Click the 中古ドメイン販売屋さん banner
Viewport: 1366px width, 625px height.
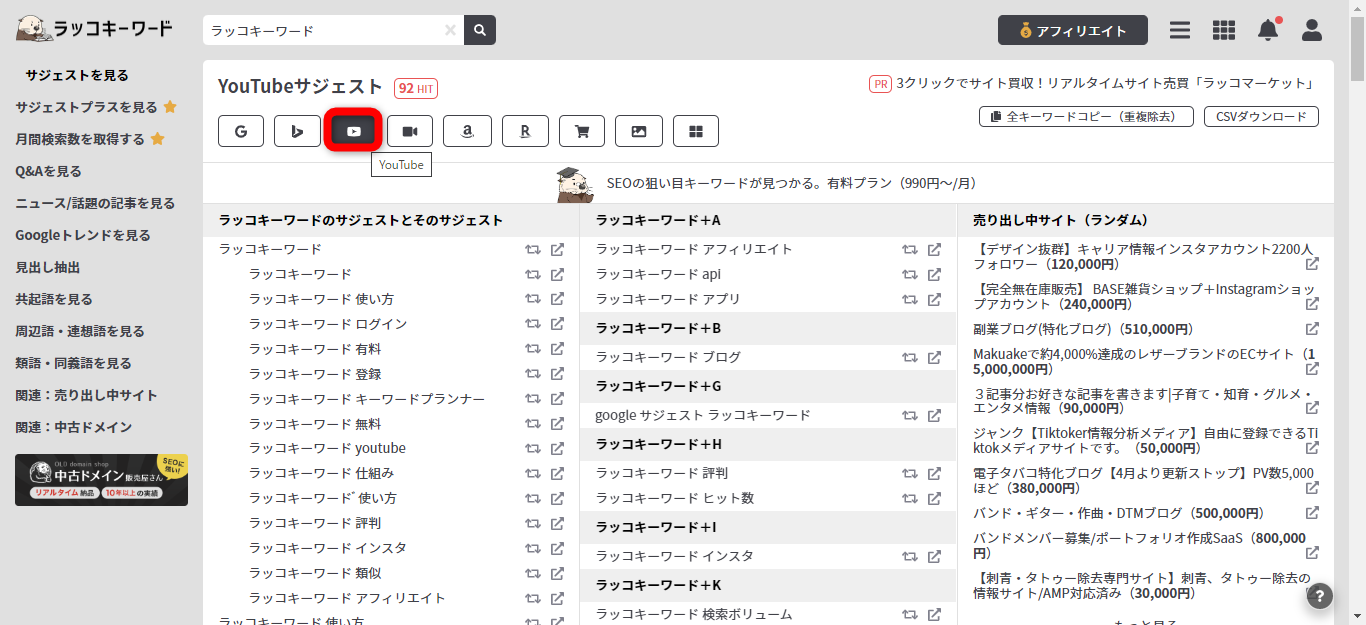tap(101, 479)
